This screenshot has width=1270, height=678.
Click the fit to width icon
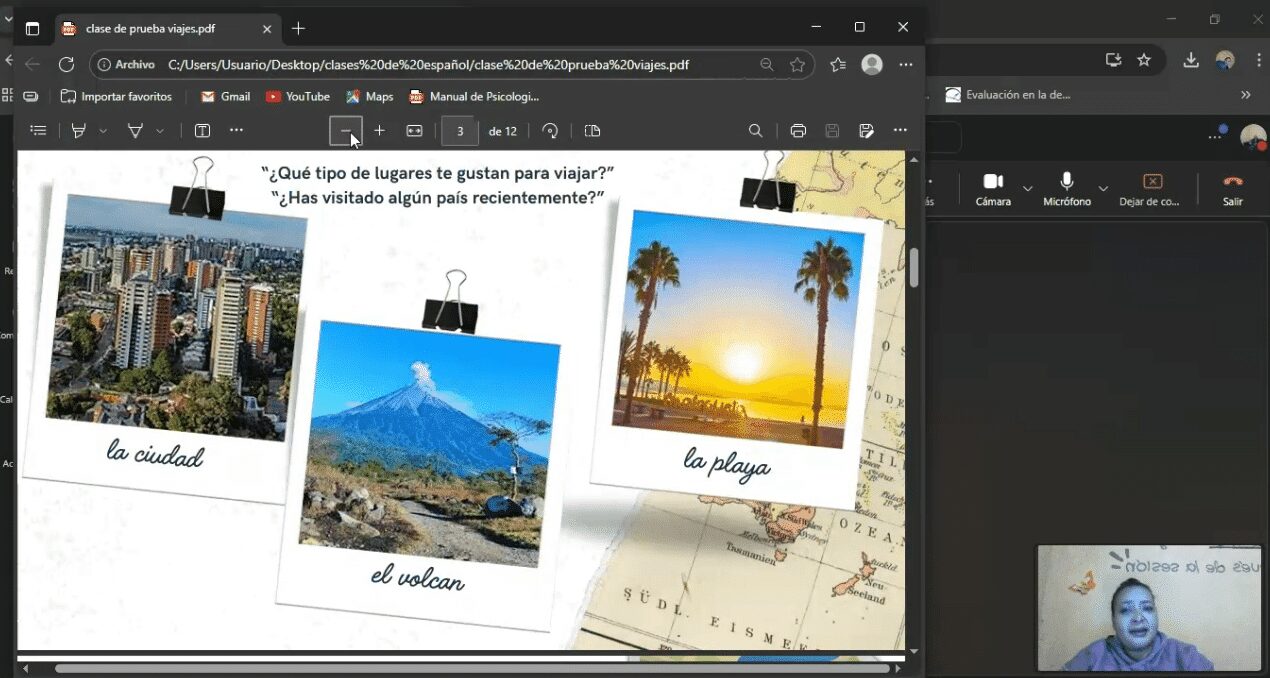(414, 131)
